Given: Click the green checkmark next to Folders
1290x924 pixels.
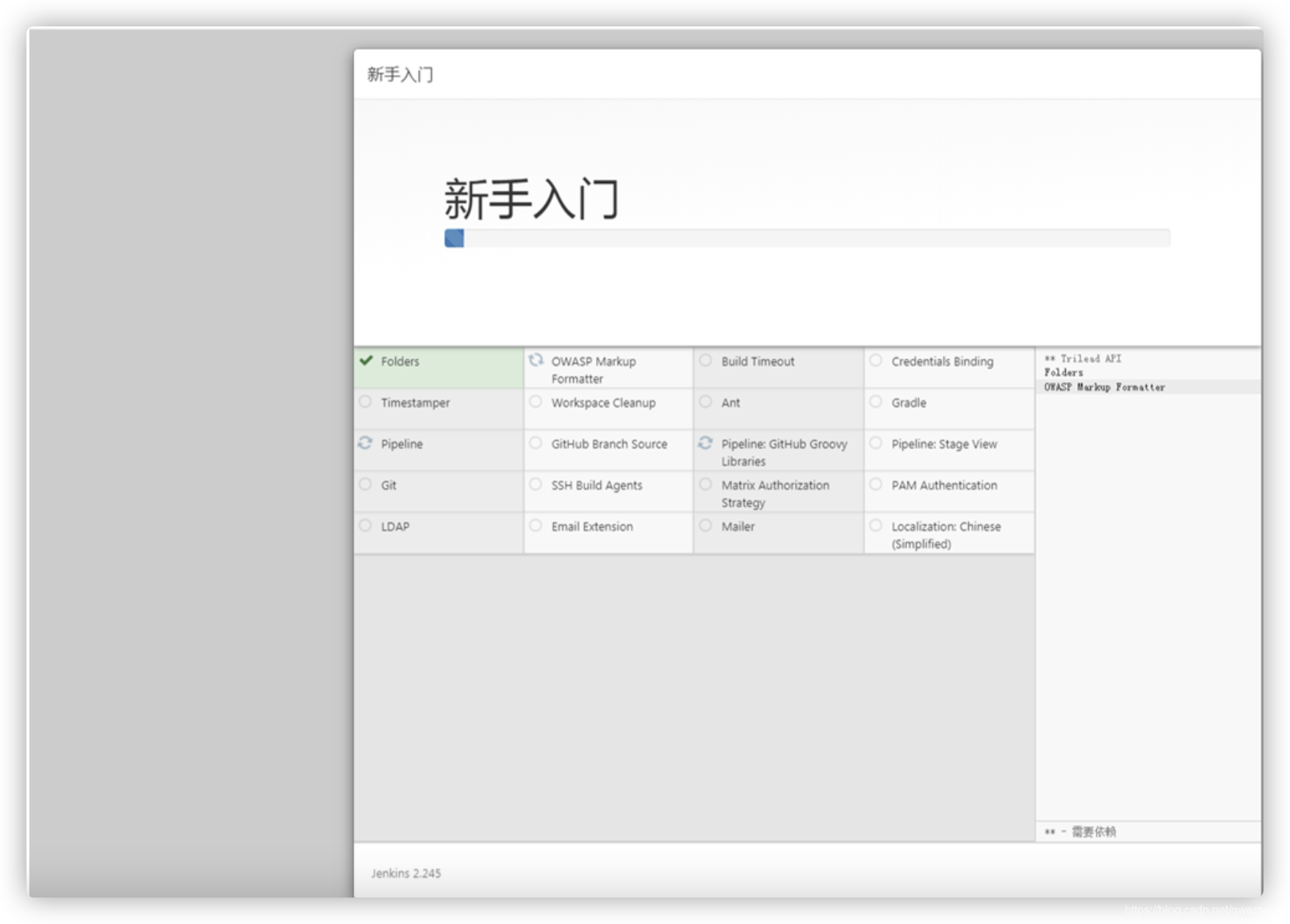Looking at the screenshot, I should tap(366, 361).
